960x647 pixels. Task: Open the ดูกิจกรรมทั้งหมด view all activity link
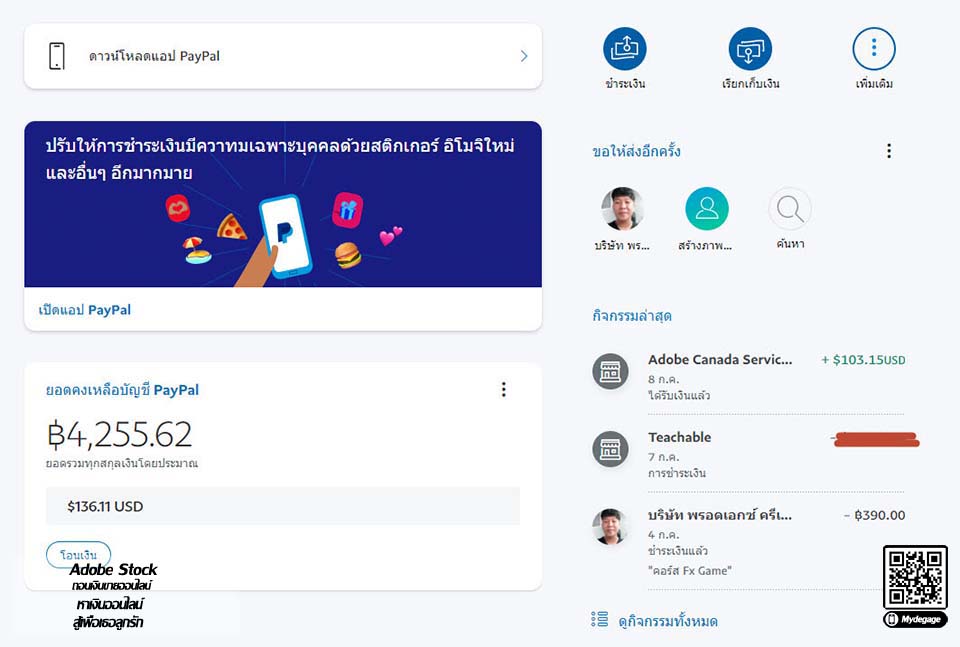668,621
